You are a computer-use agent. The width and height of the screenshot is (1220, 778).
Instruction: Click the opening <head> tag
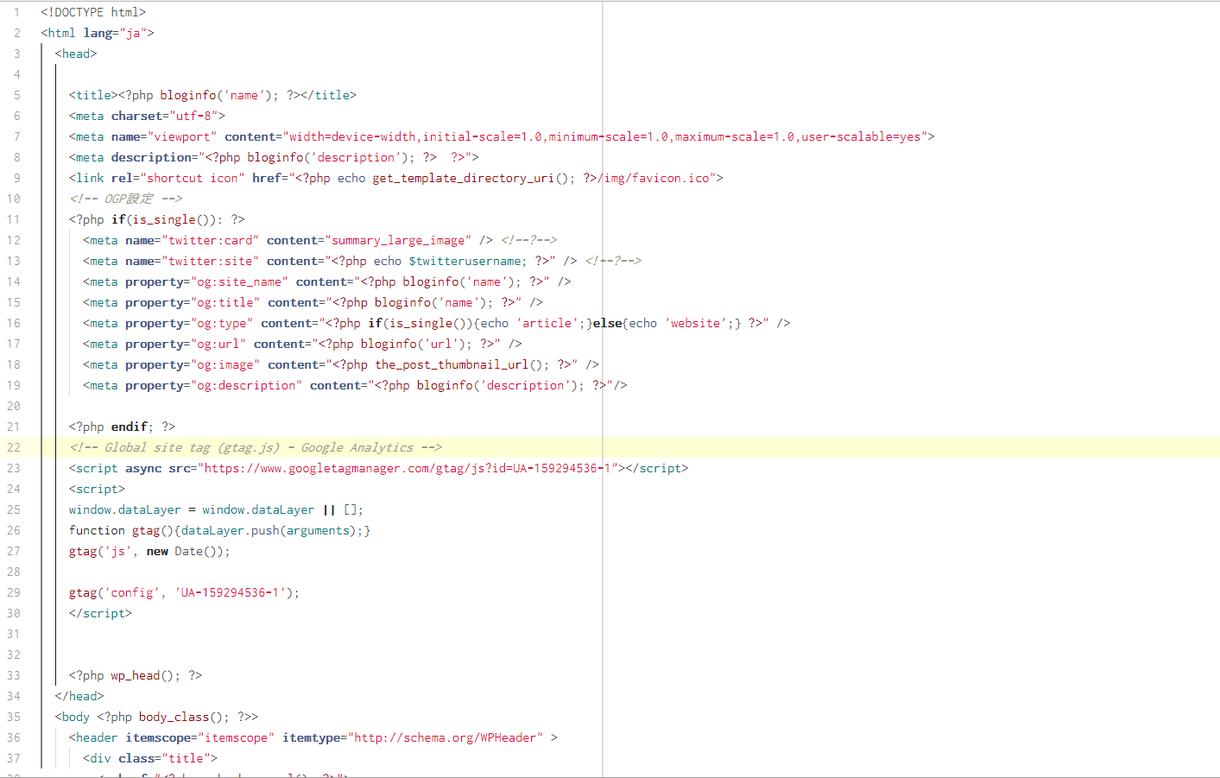pyautogui.click(x=76, y=54)
